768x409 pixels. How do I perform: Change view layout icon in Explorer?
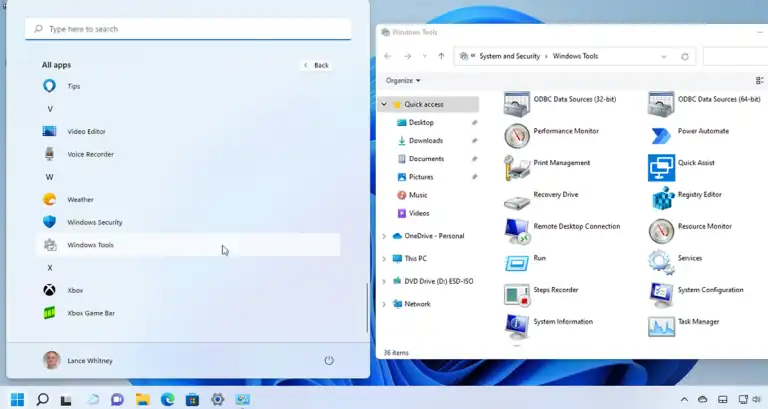click(x=760, y=80)
